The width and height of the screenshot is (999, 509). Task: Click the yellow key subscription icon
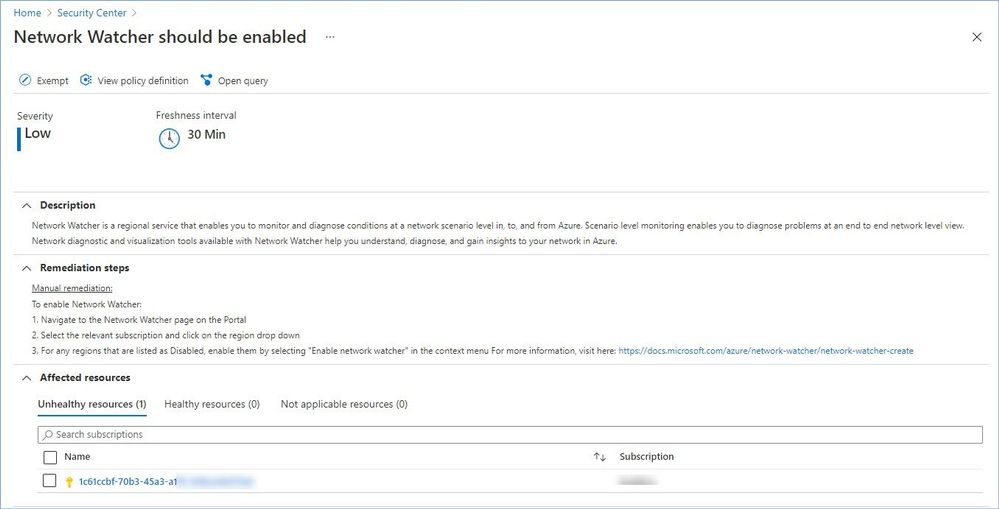click(69, 482)
